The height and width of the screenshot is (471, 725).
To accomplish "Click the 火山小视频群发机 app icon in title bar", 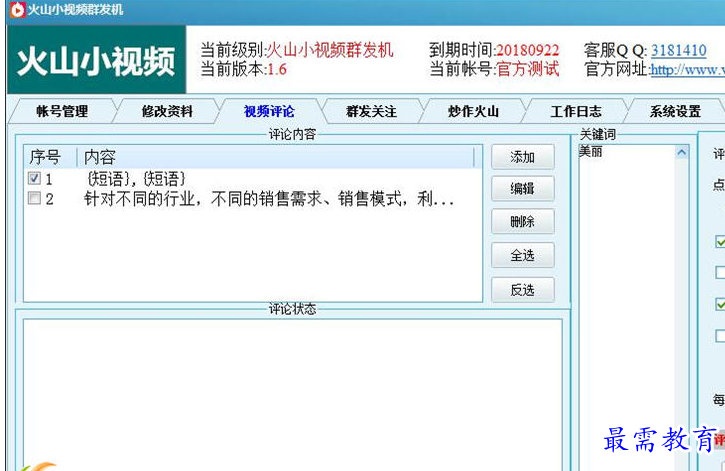I will (18, 10).
